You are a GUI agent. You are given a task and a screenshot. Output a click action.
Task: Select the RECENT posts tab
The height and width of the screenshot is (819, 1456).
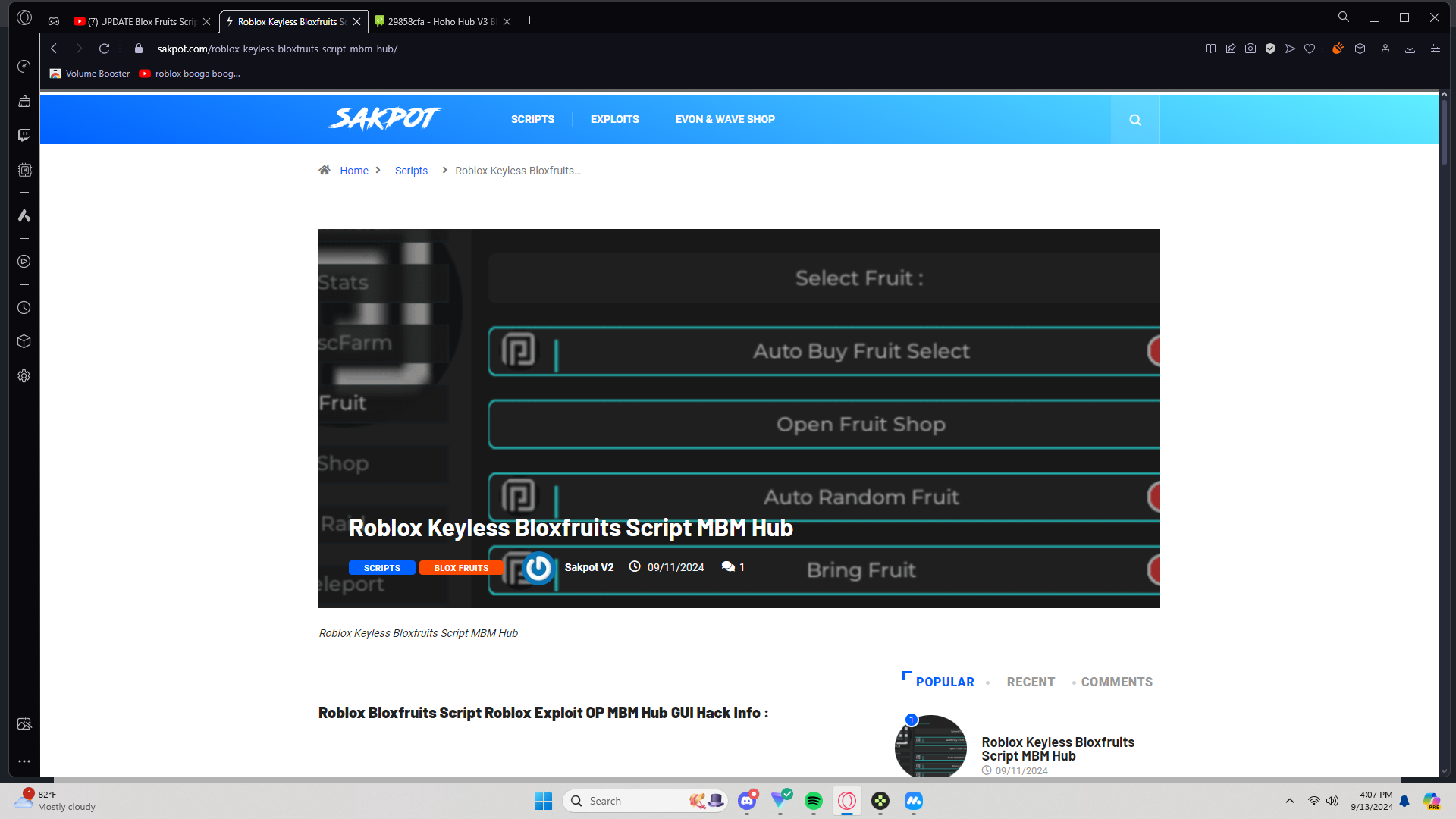(1031, 682)
